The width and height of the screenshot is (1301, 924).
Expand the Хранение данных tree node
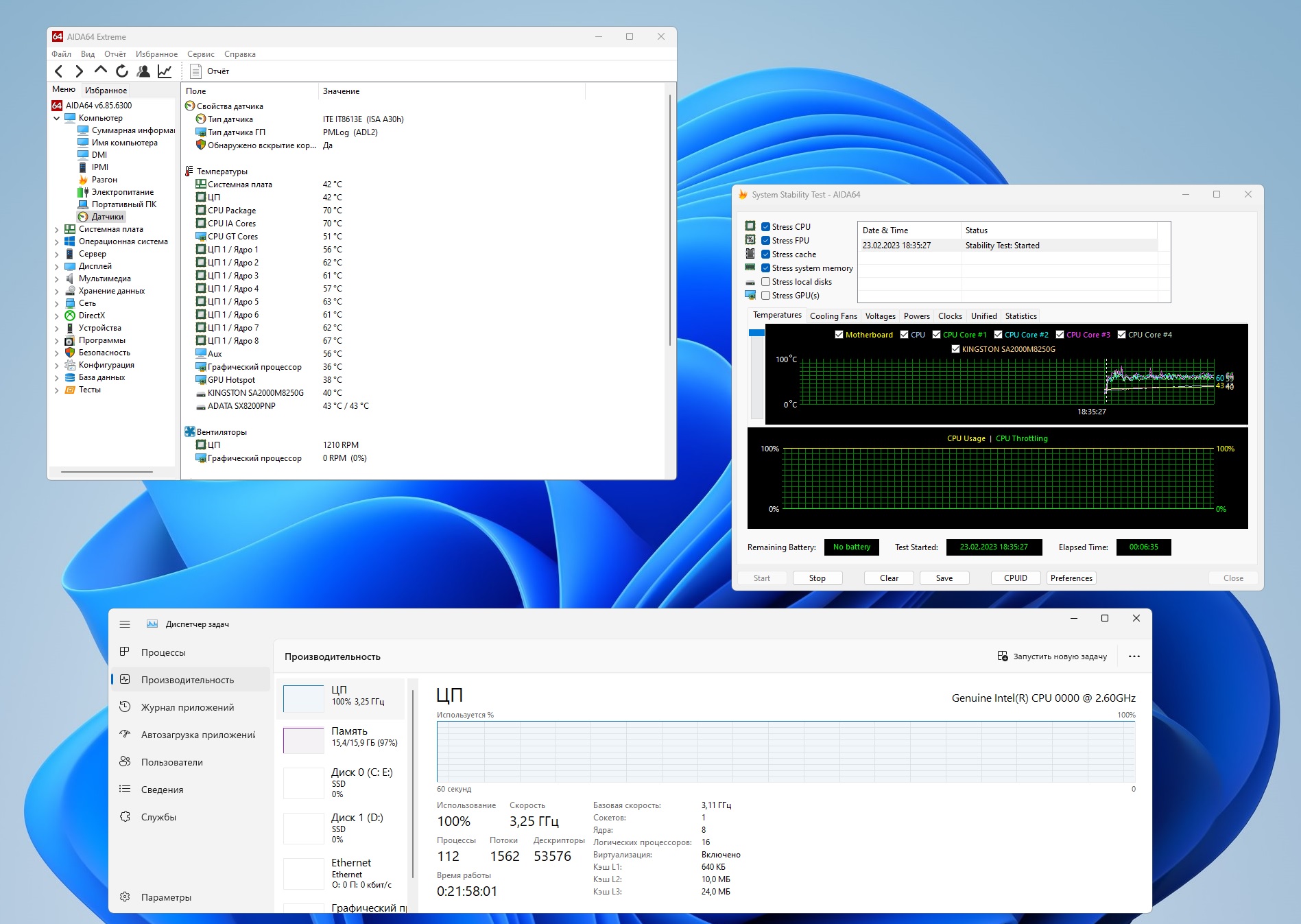pos(56,291)
